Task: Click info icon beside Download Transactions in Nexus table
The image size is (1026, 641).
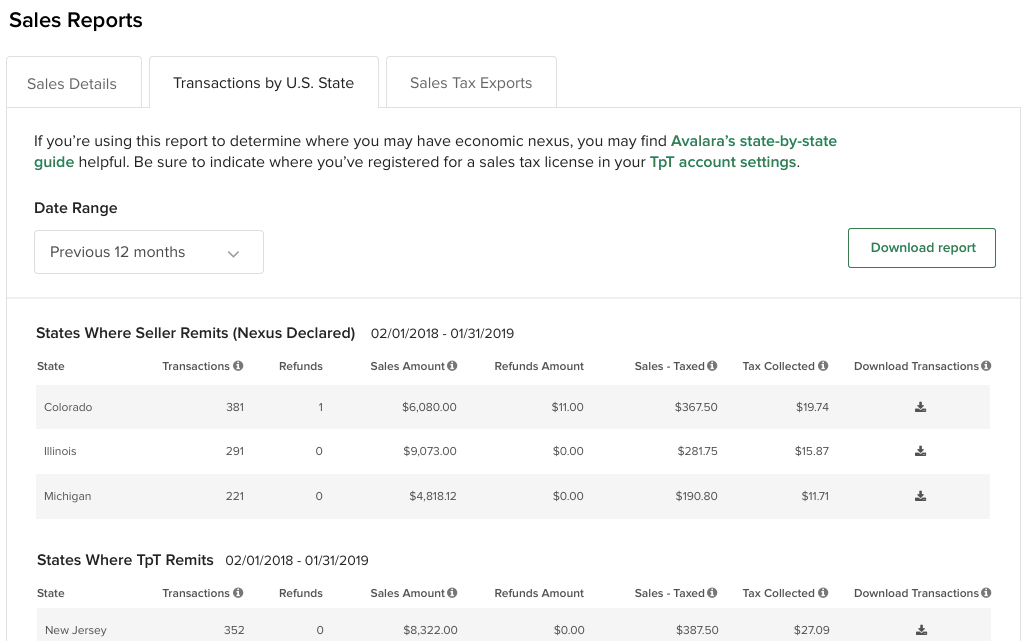Action: point(986,366)
